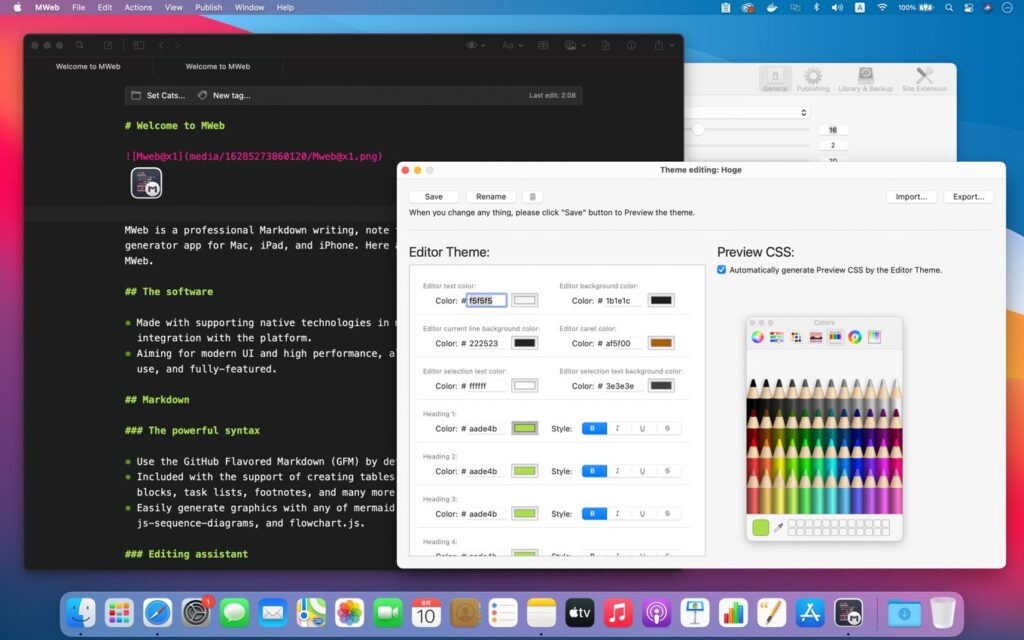The width and height of the screenshot is (1024, 640).
Task: Open search in the MWeb toolbar
Action: coord(80,45)
